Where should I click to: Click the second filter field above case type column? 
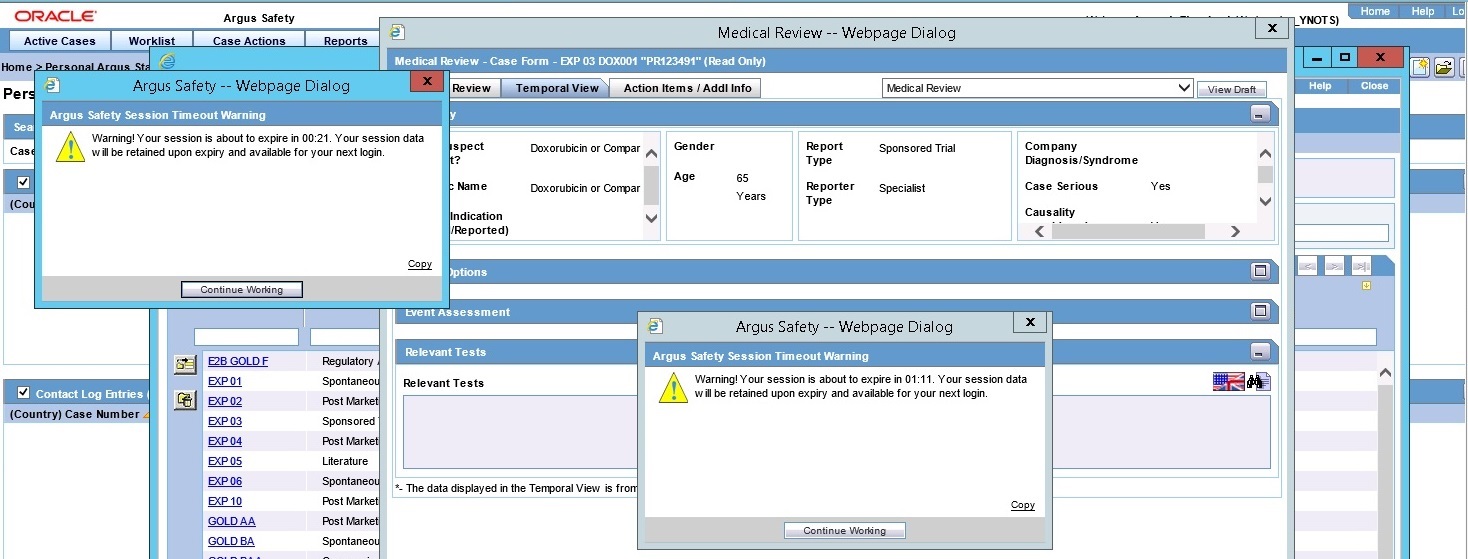[x=345, y=337]
